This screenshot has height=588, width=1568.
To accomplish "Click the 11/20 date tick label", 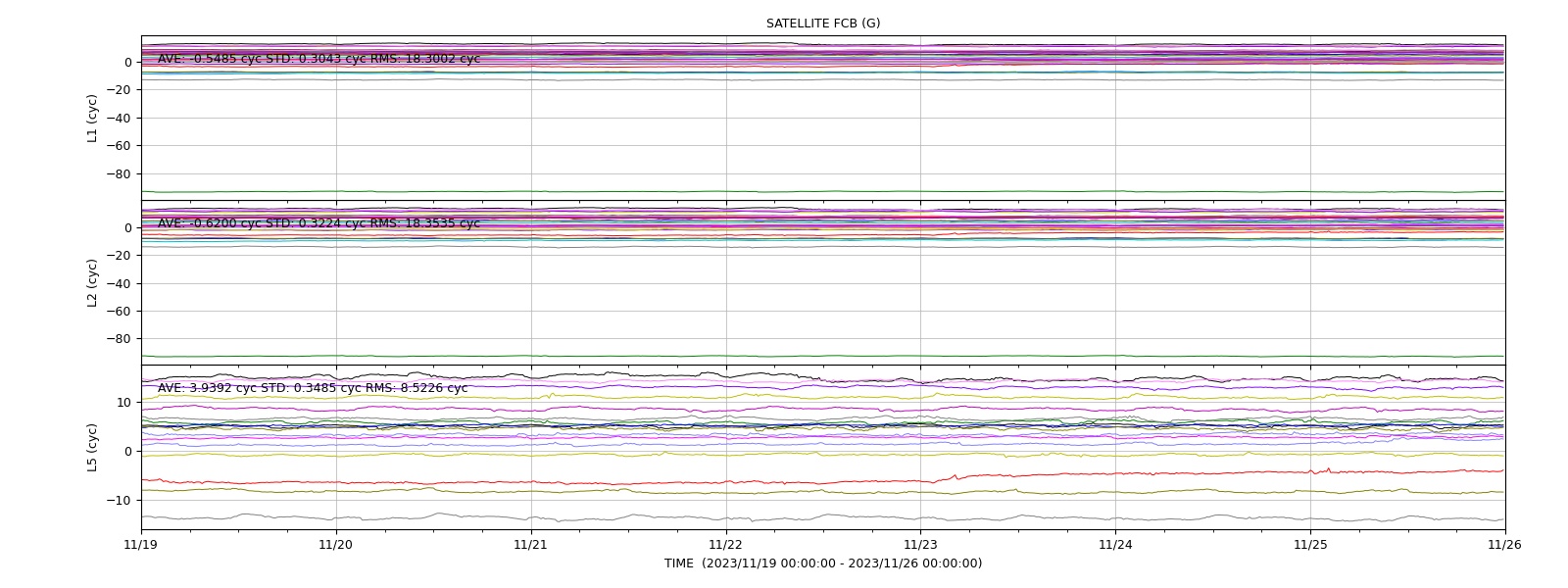I will point(336,545).
